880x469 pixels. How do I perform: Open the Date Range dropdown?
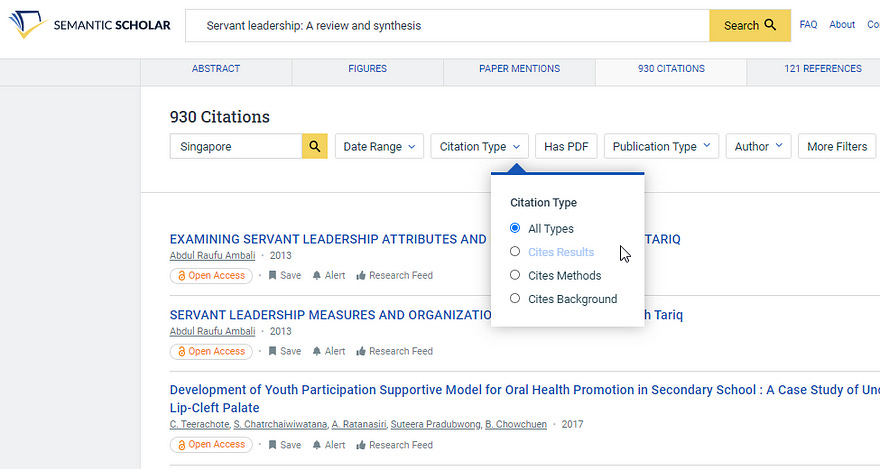pyautogui.click(x=380, y=147)
